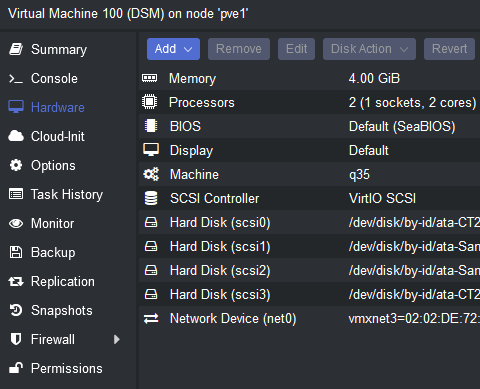Click the Console terminal prompt icon
The width and height of the screenshot is (480, 389).
pos(16,79)
